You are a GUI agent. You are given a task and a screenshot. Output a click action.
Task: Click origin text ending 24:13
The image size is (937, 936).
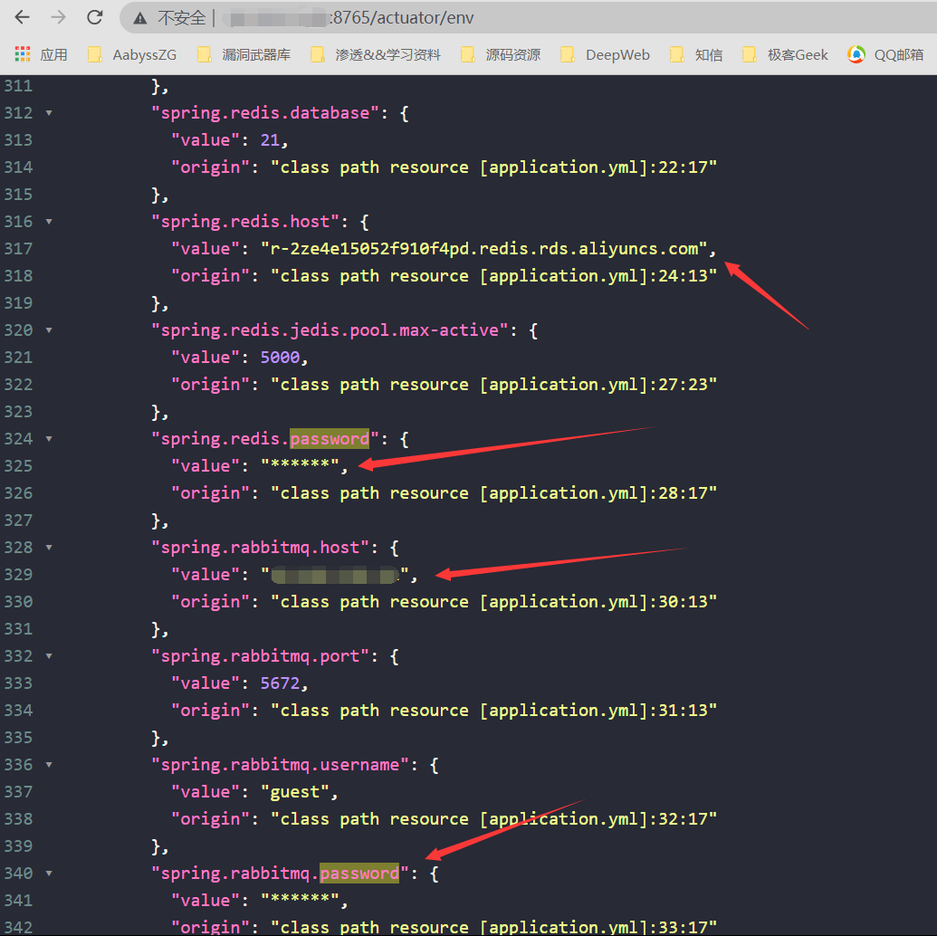point(494,276)
